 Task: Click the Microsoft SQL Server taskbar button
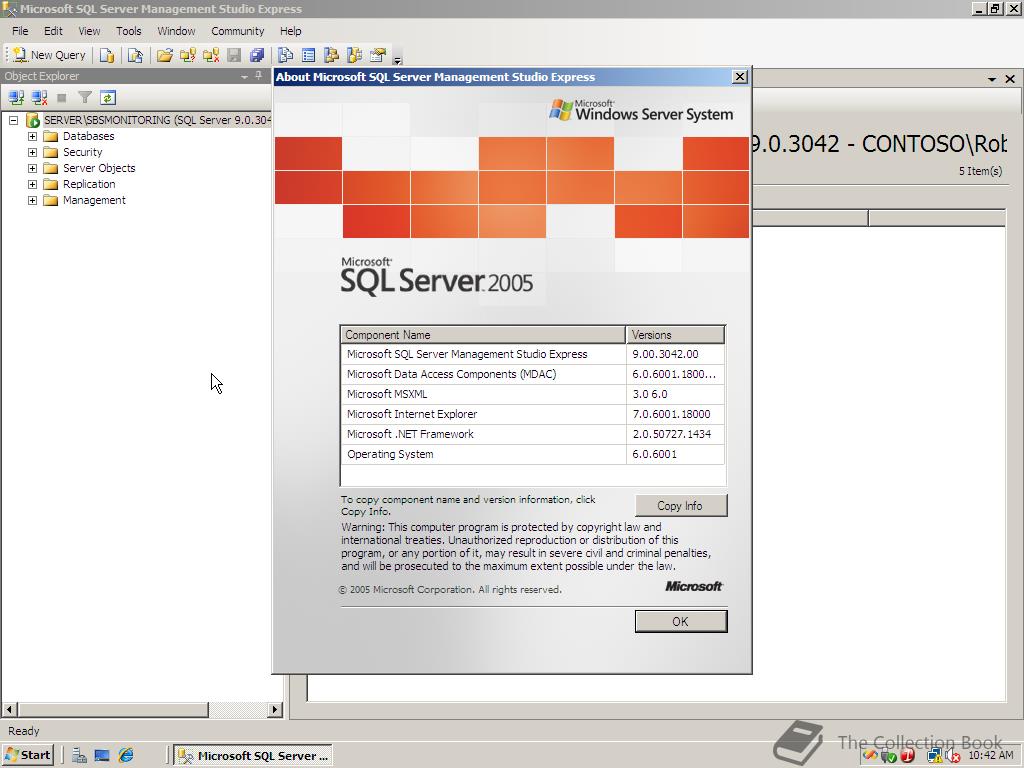(x=255, y=756)
